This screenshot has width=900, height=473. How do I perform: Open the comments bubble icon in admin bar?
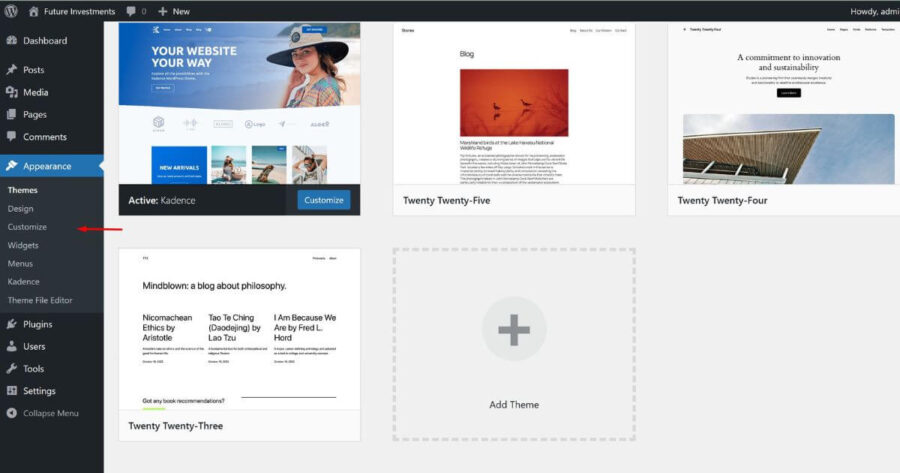[131, 11]
